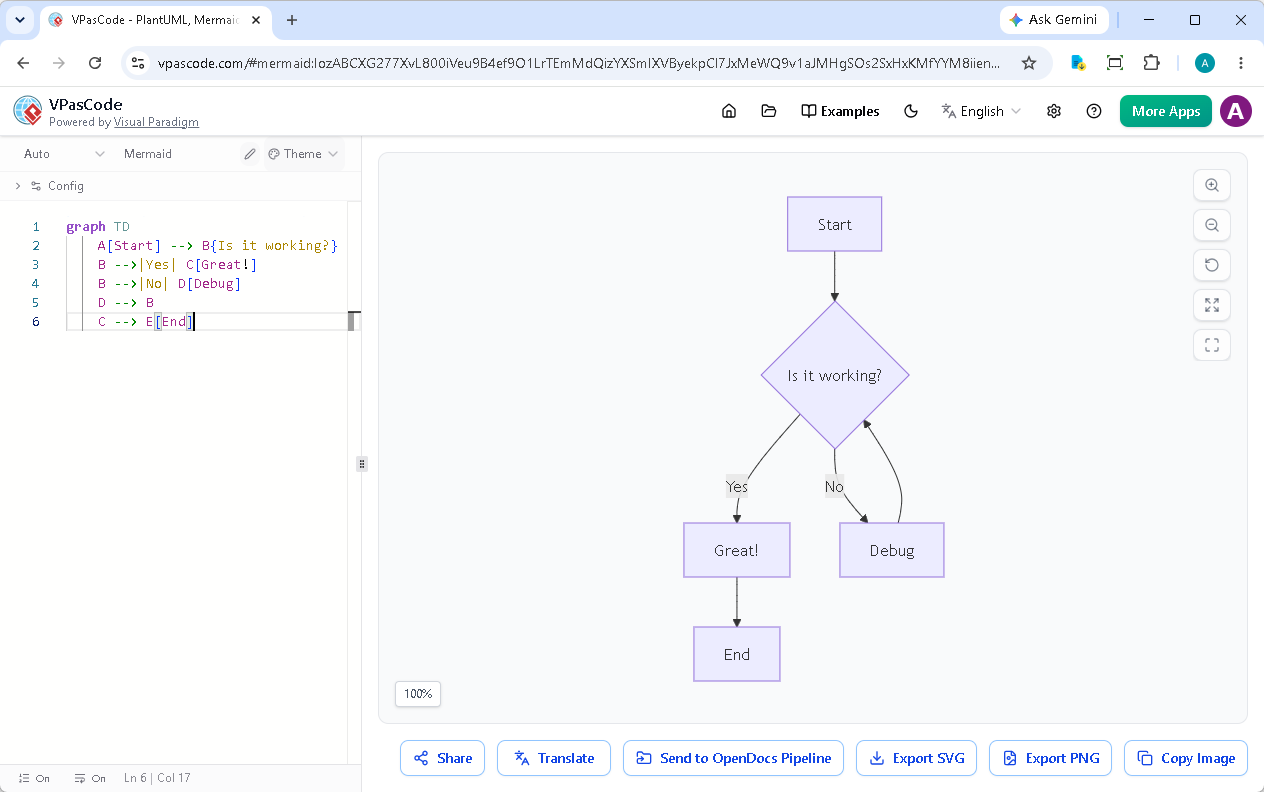The image size is (1264, 792).
Task: Go back in browser
Action: pyautogui.click(x=23, y=63)
